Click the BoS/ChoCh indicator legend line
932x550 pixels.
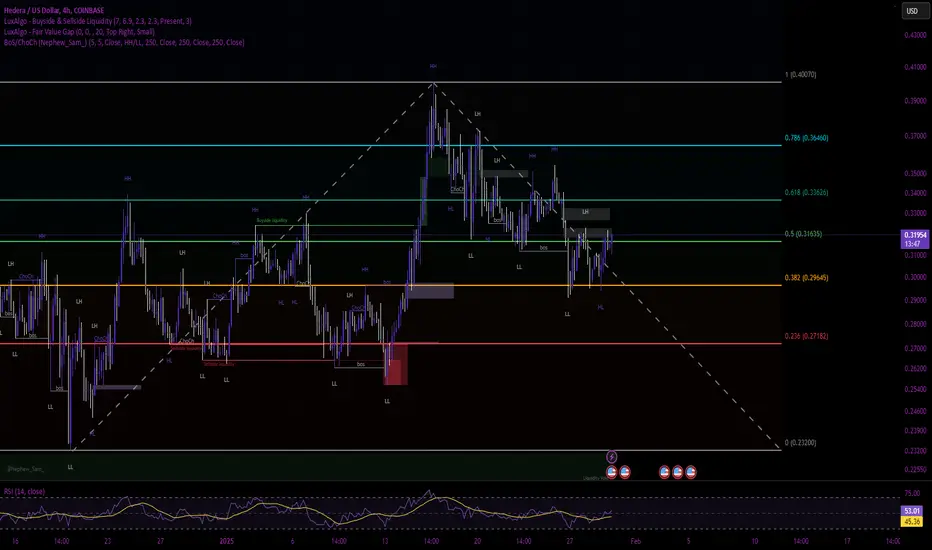(x=124, y=42)
